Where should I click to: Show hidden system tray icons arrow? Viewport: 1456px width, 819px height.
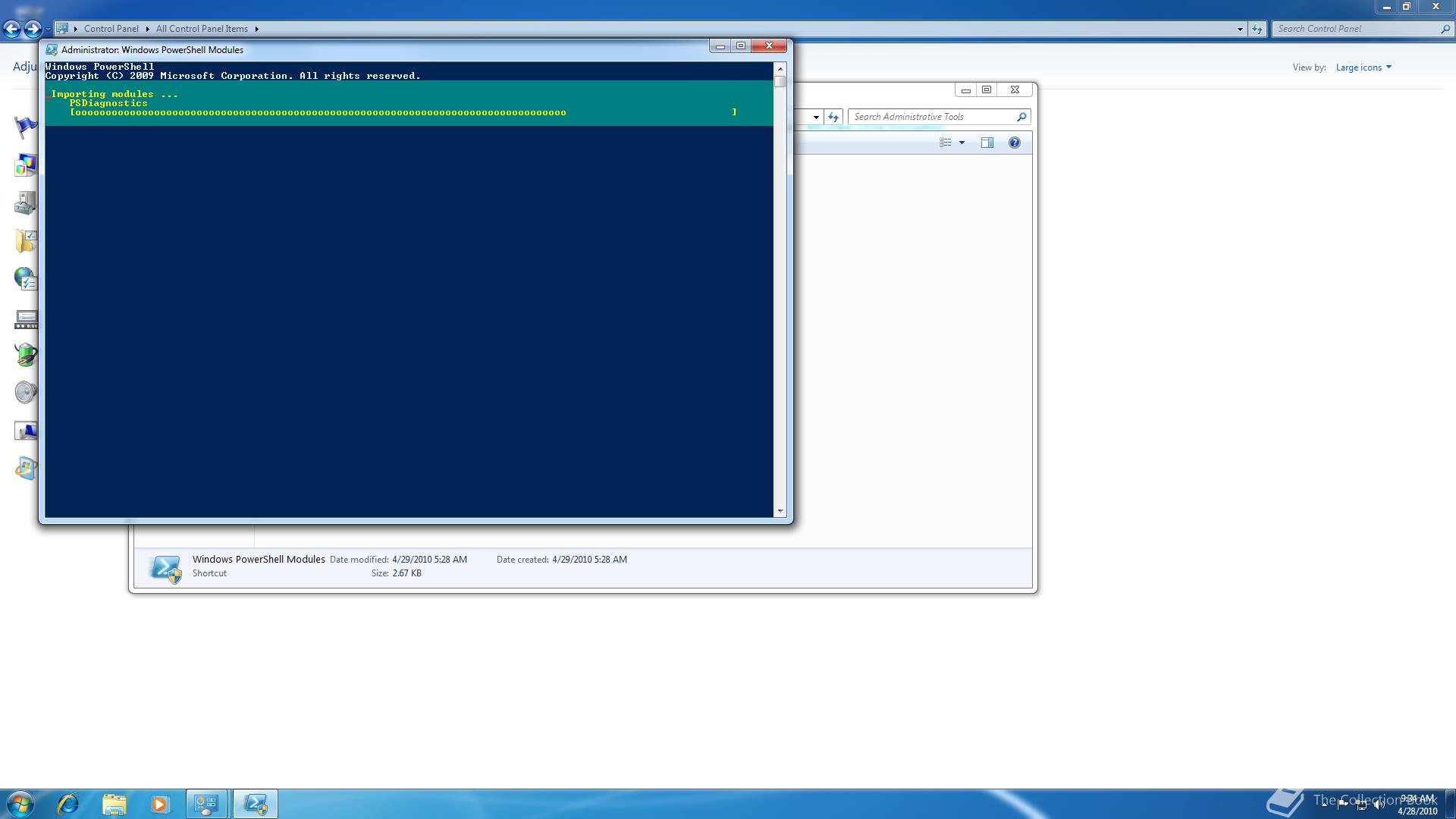[x=1325, y=804]
